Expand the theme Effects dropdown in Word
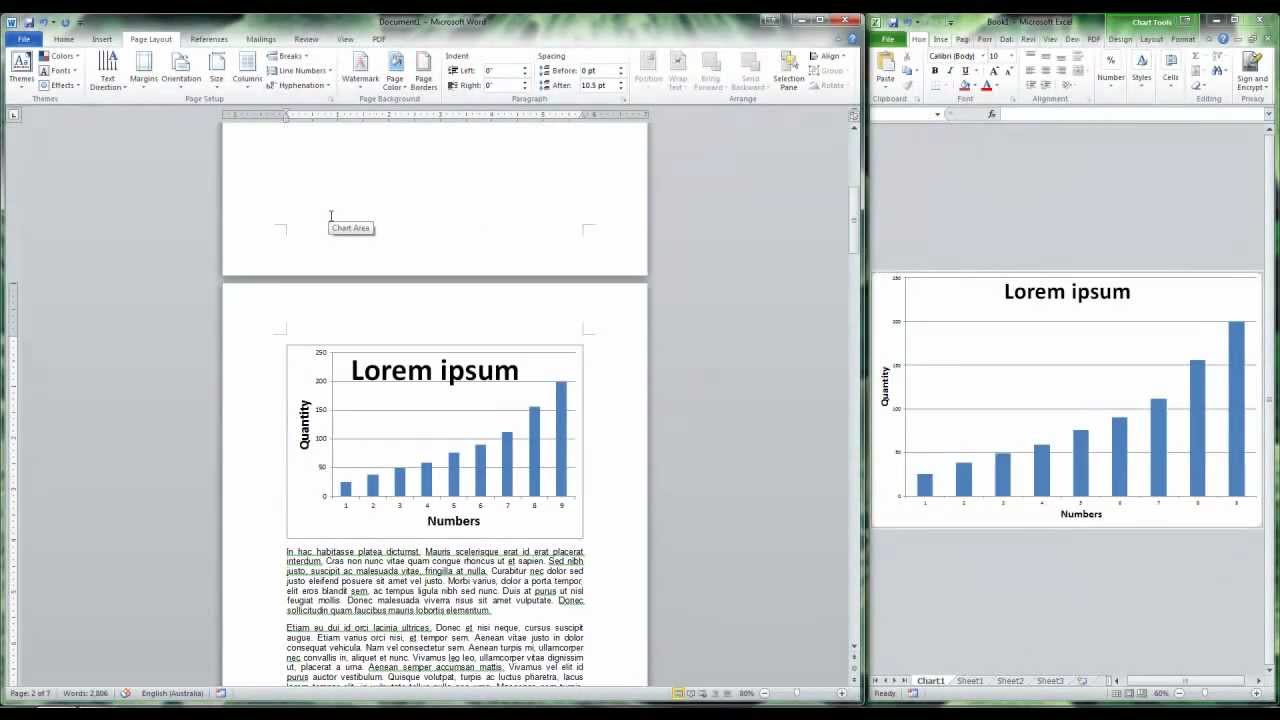 [x=59, y=86]
